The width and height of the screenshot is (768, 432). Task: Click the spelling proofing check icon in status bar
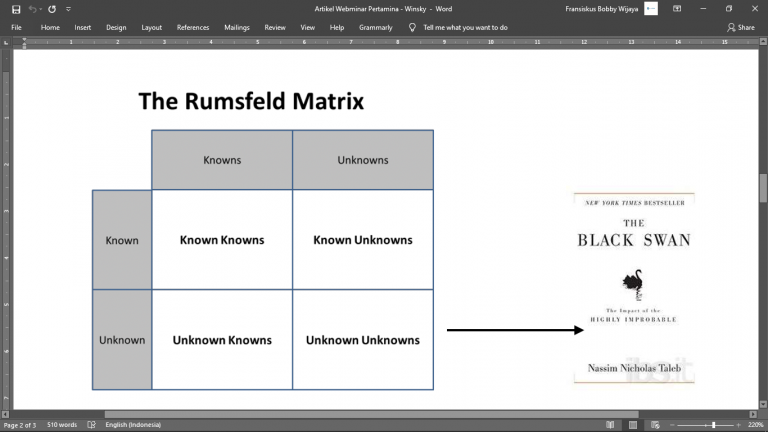[x=92, y=425]
